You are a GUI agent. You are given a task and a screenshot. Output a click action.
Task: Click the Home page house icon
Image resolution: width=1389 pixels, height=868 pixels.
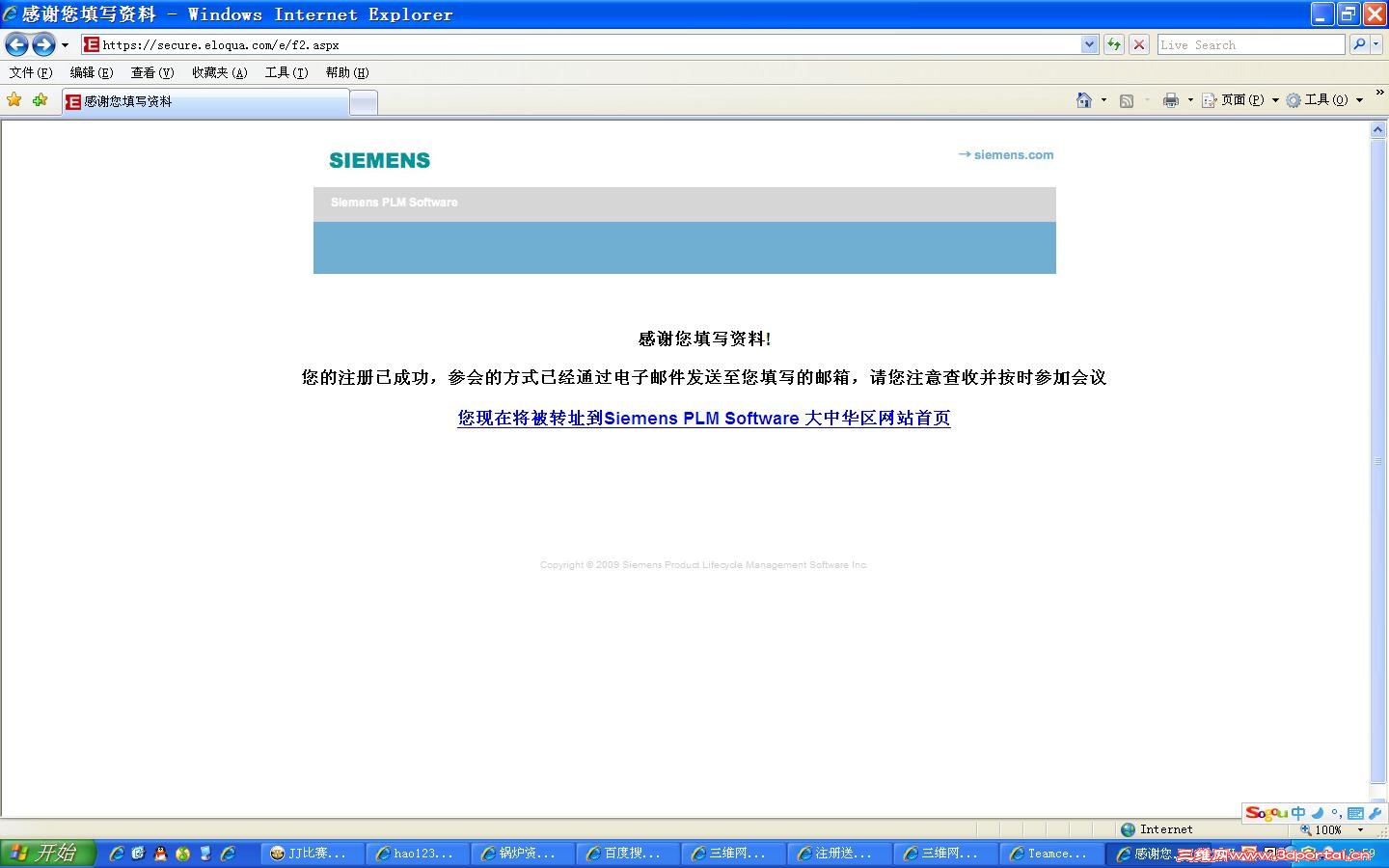point(1084,100)
